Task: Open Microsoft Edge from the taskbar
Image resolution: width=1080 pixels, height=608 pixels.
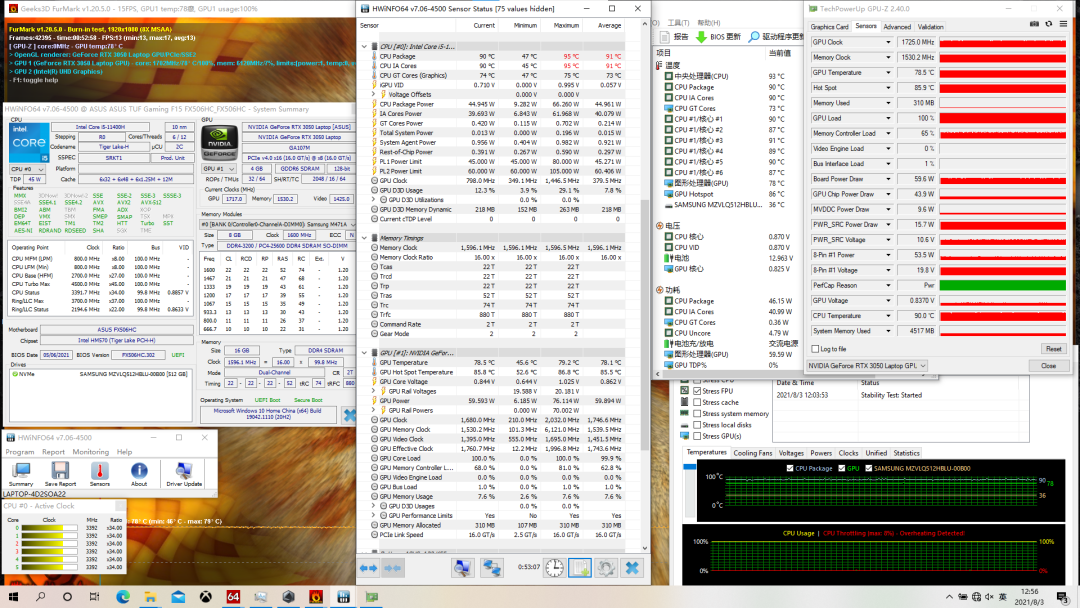Action: tap(123, 597)
